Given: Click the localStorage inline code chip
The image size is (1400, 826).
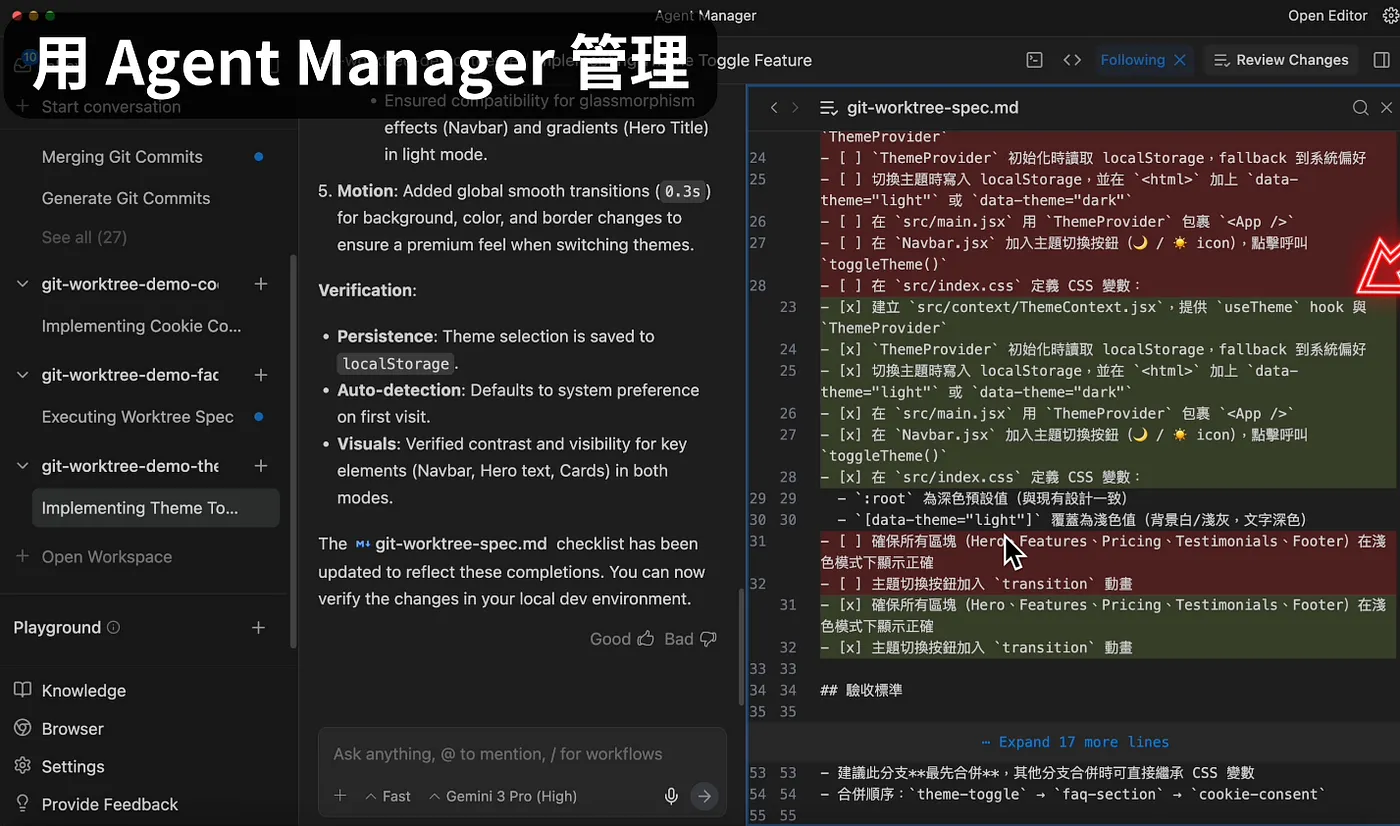Looking at the screenshot, I should 396,363.
